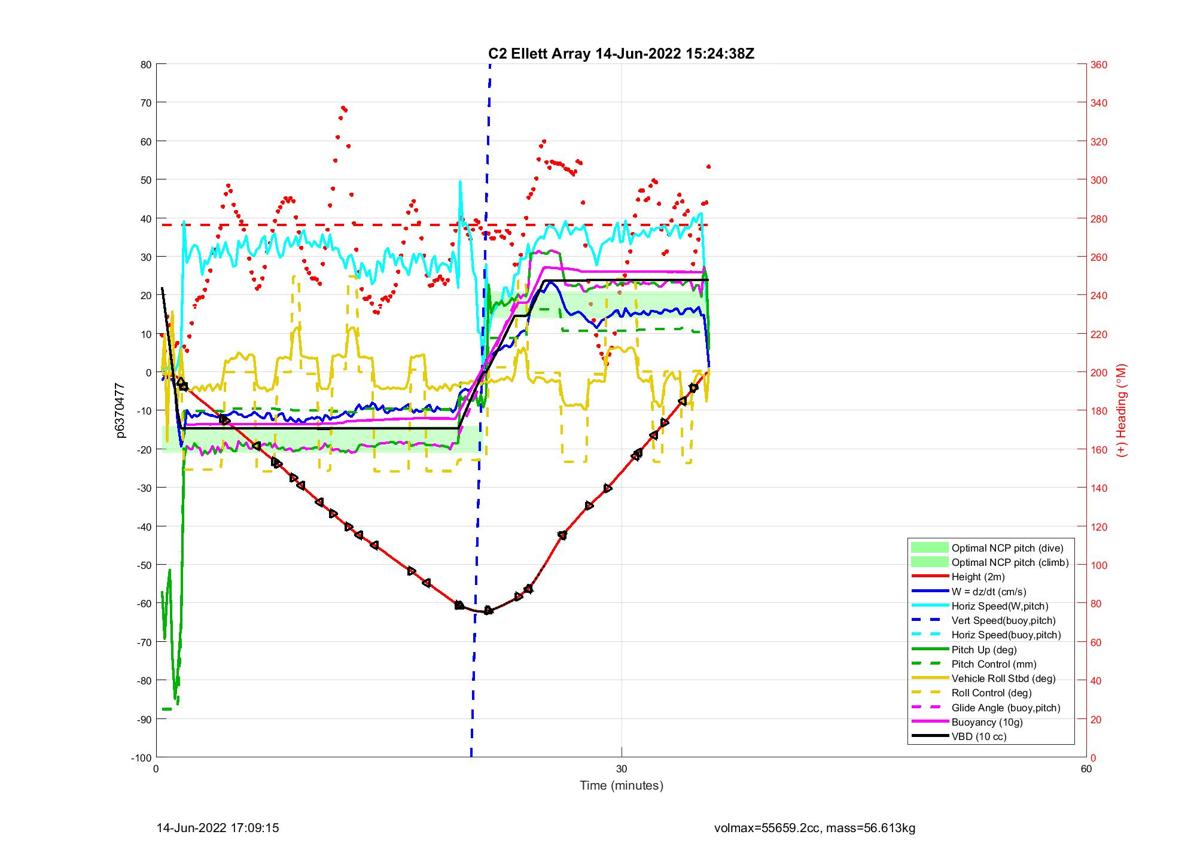Click the 280 heading tick label

pyautogui.click(x=1099, y=219)
